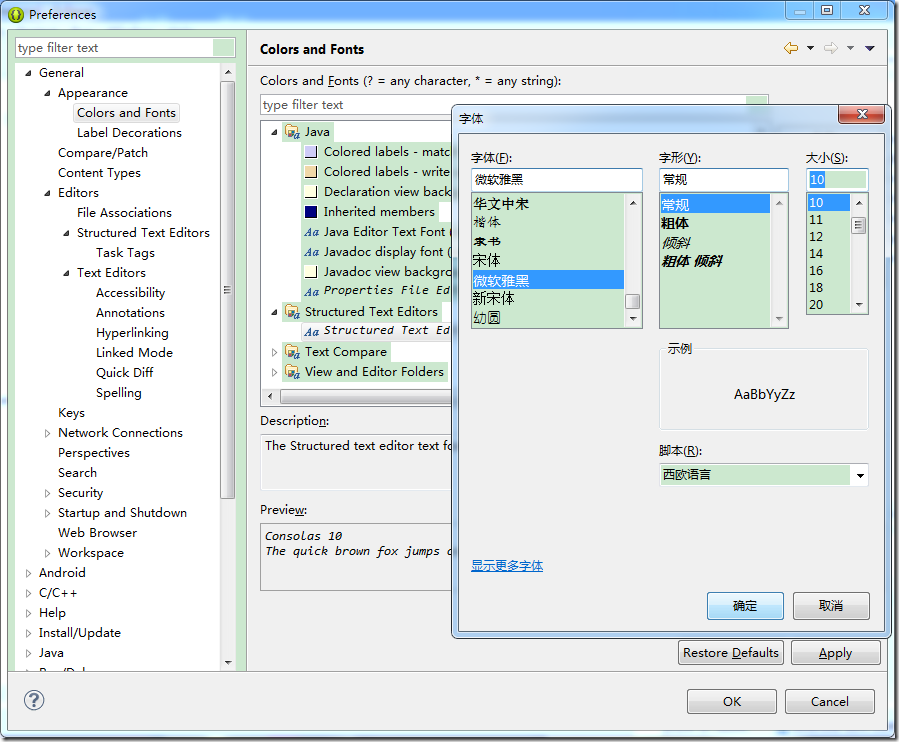Viewport: 899px width, 742px height.
Task: Expand the Android preferences node
Action: click(x=28, y=573)
